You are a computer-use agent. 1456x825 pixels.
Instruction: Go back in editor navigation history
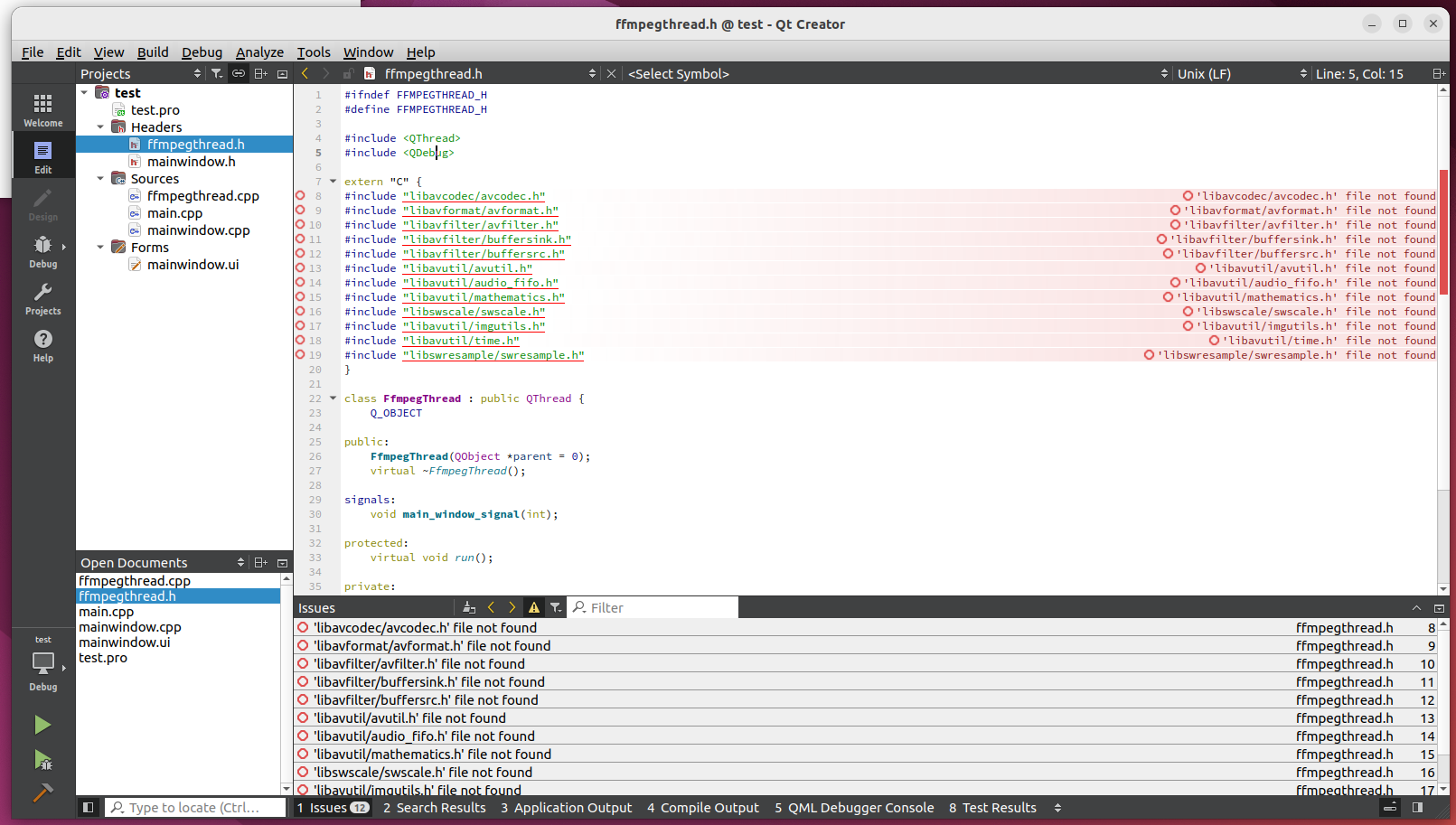(x=305, y=73)
